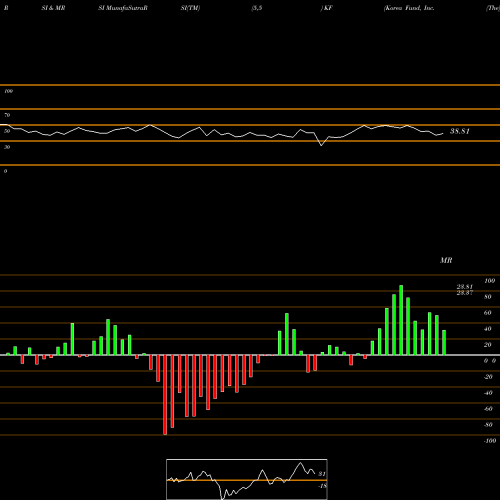
Task: Click the MR axis label 40
Action: 488,329
